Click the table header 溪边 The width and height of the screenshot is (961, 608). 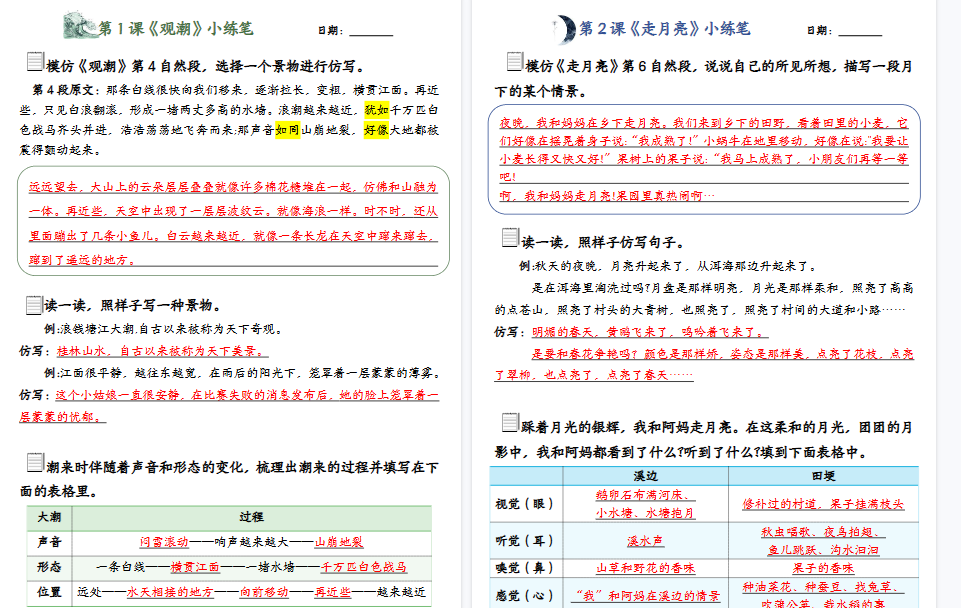pos(645,476)
